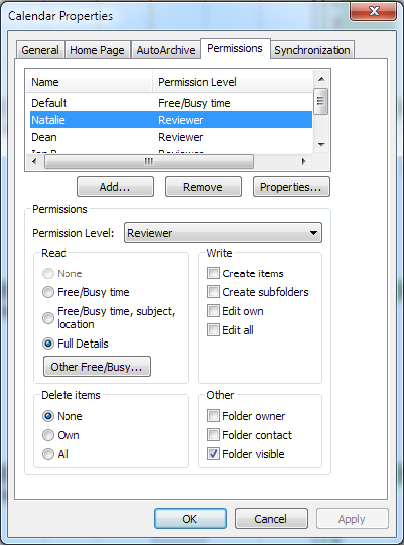Click the horizontal scroll right arrow
The image size is (404, 546).
[x=304, y=161]
